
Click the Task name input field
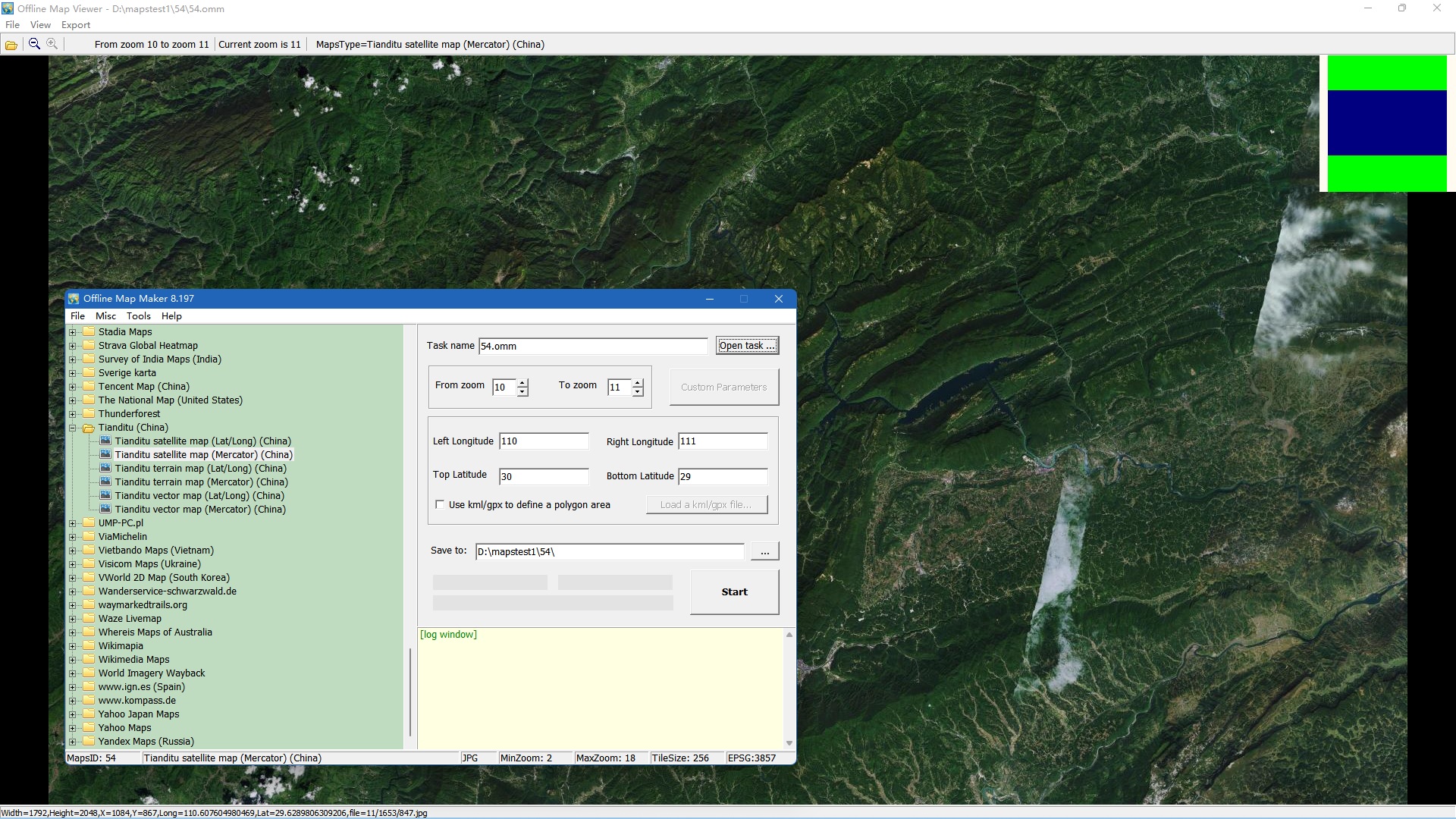pos(593,346)
